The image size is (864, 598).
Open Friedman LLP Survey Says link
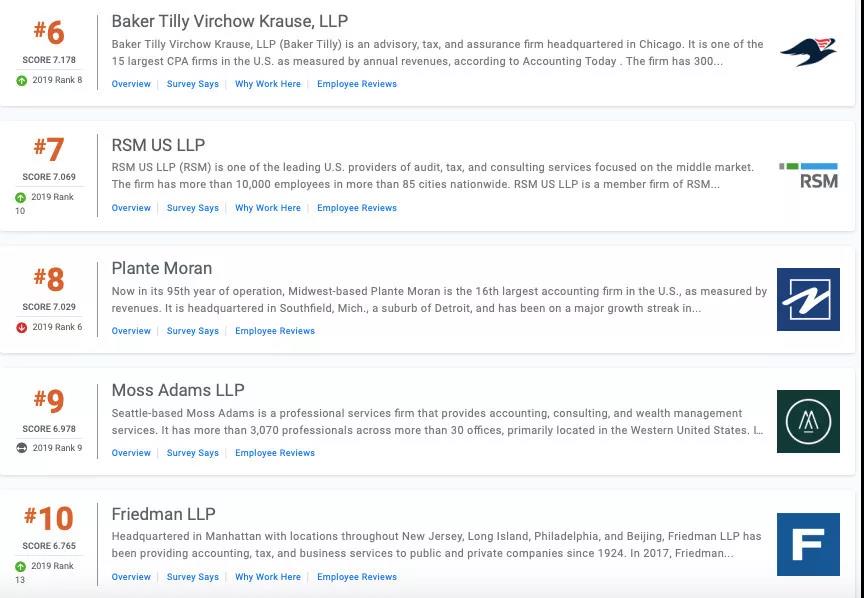click(193, 577)
